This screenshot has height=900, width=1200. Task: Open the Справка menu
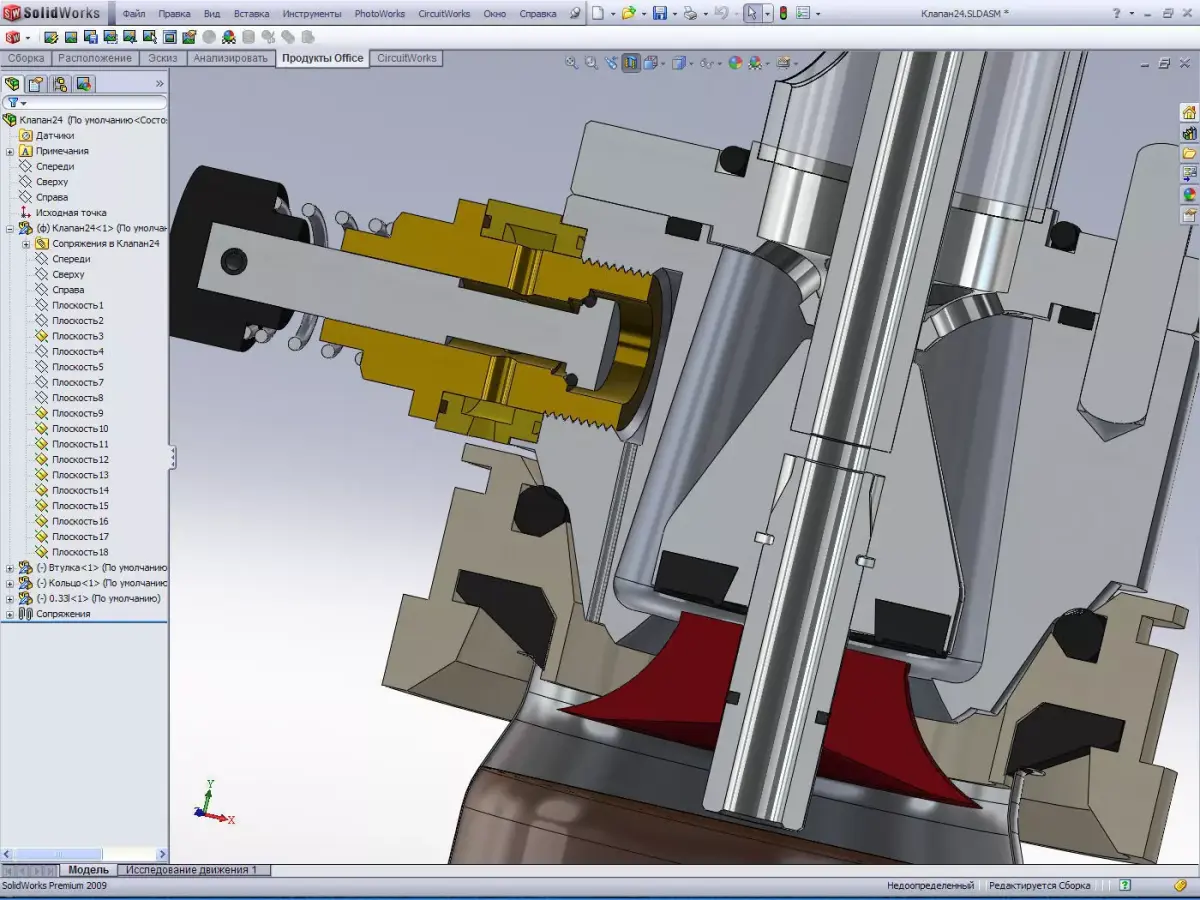coord(539,14)
